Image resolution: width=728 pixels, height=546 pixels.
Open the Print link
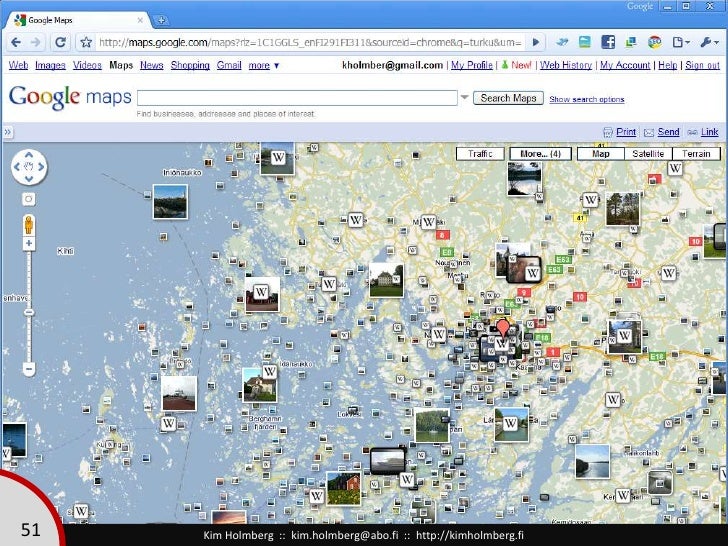[x=626, y=132]
